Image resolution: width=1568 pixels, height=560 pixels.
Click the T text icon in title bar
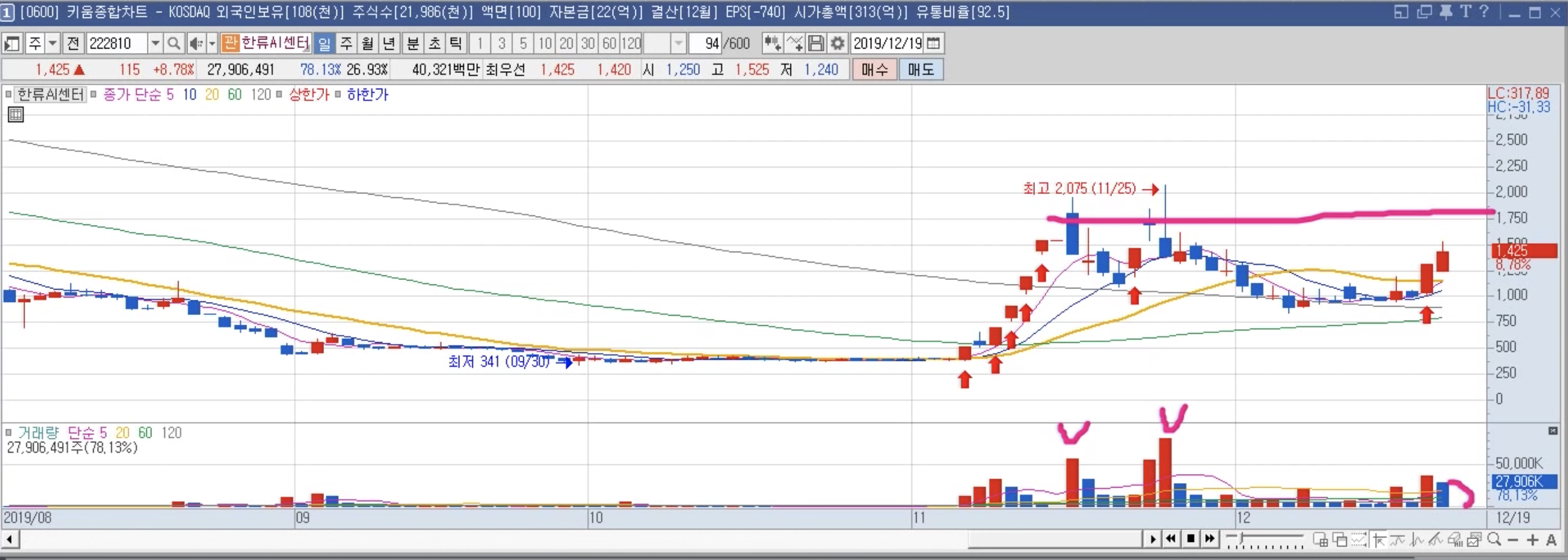point(1465,12)
